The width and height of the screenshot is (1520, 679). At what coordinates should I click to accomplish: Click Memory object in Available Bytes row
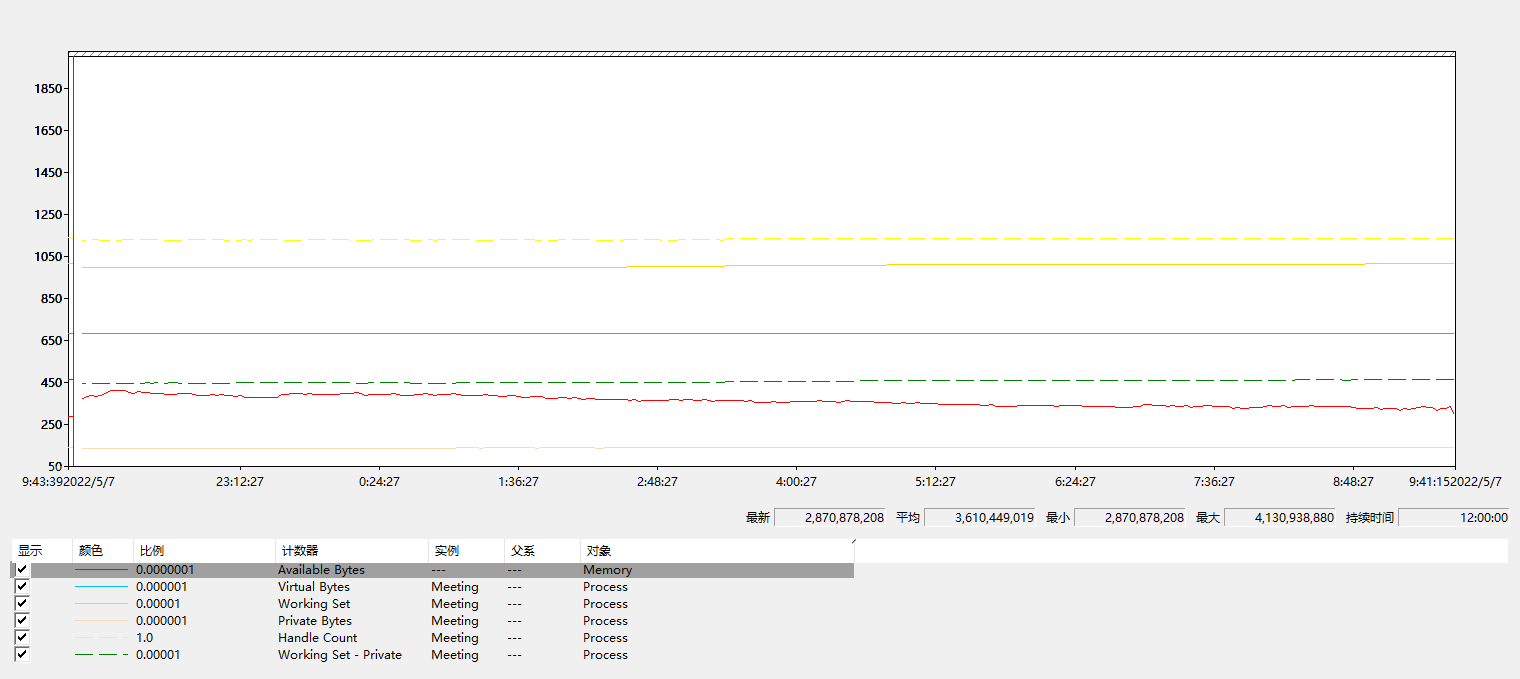pyautogui.click(x=608, y=570)
